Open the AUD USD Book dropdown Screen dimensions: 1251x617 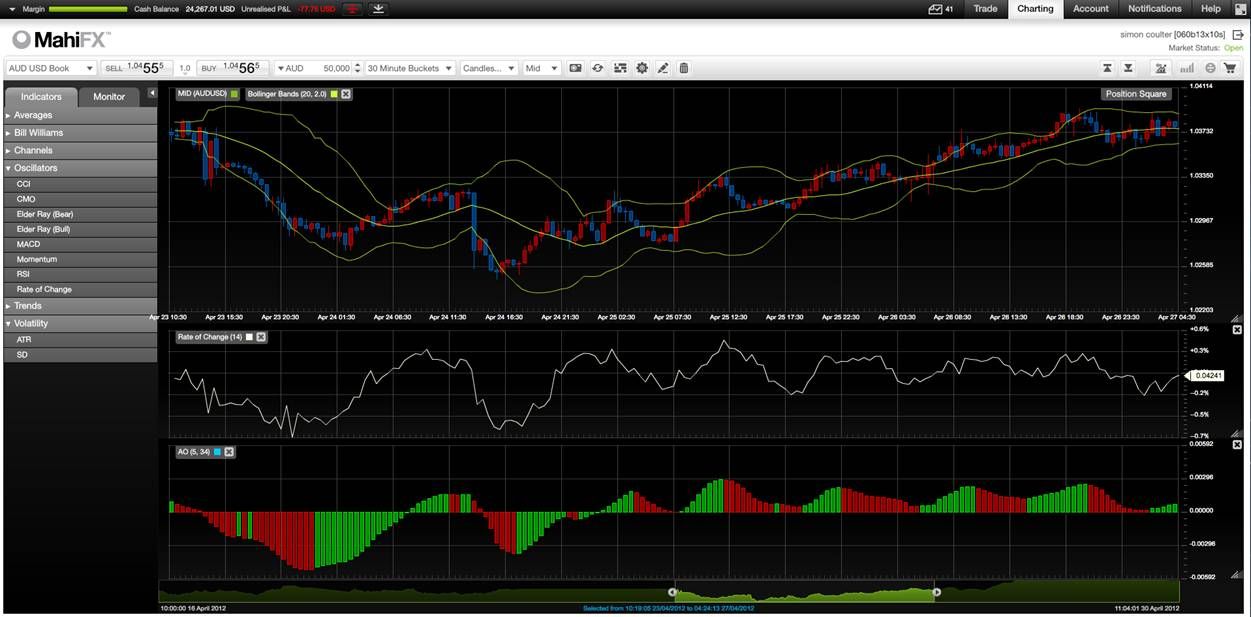pyautogui.click(x=50, y=68)
